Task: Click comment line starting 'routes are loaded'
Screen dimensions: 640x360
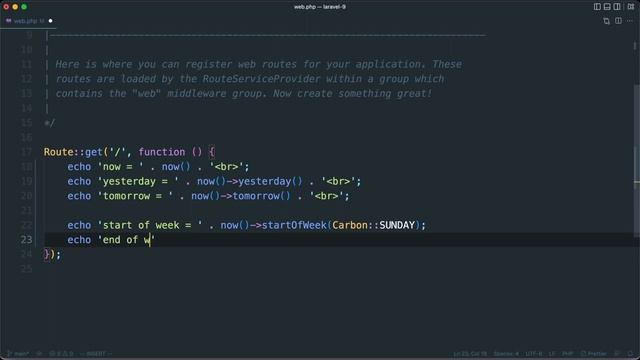Action: point(250,79)
